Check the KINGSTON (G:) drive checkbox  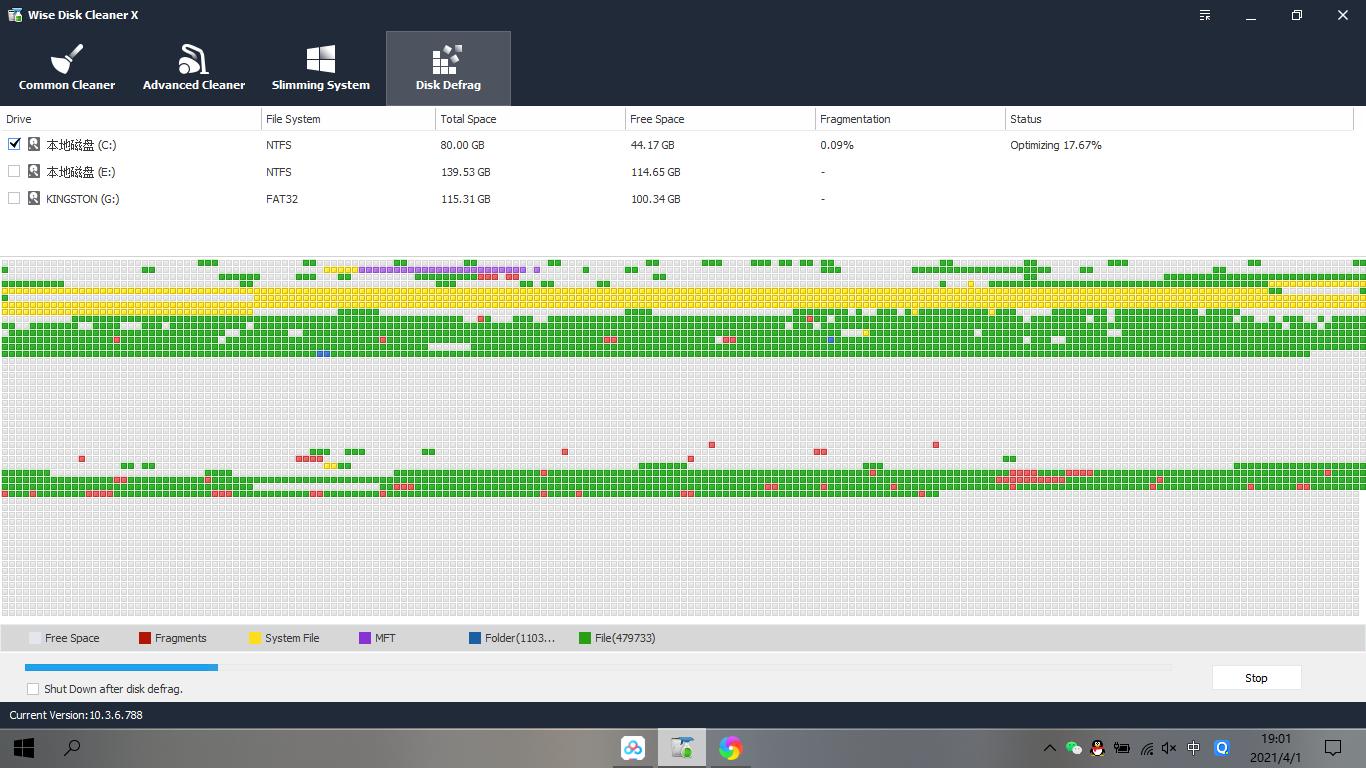(14, 198)
